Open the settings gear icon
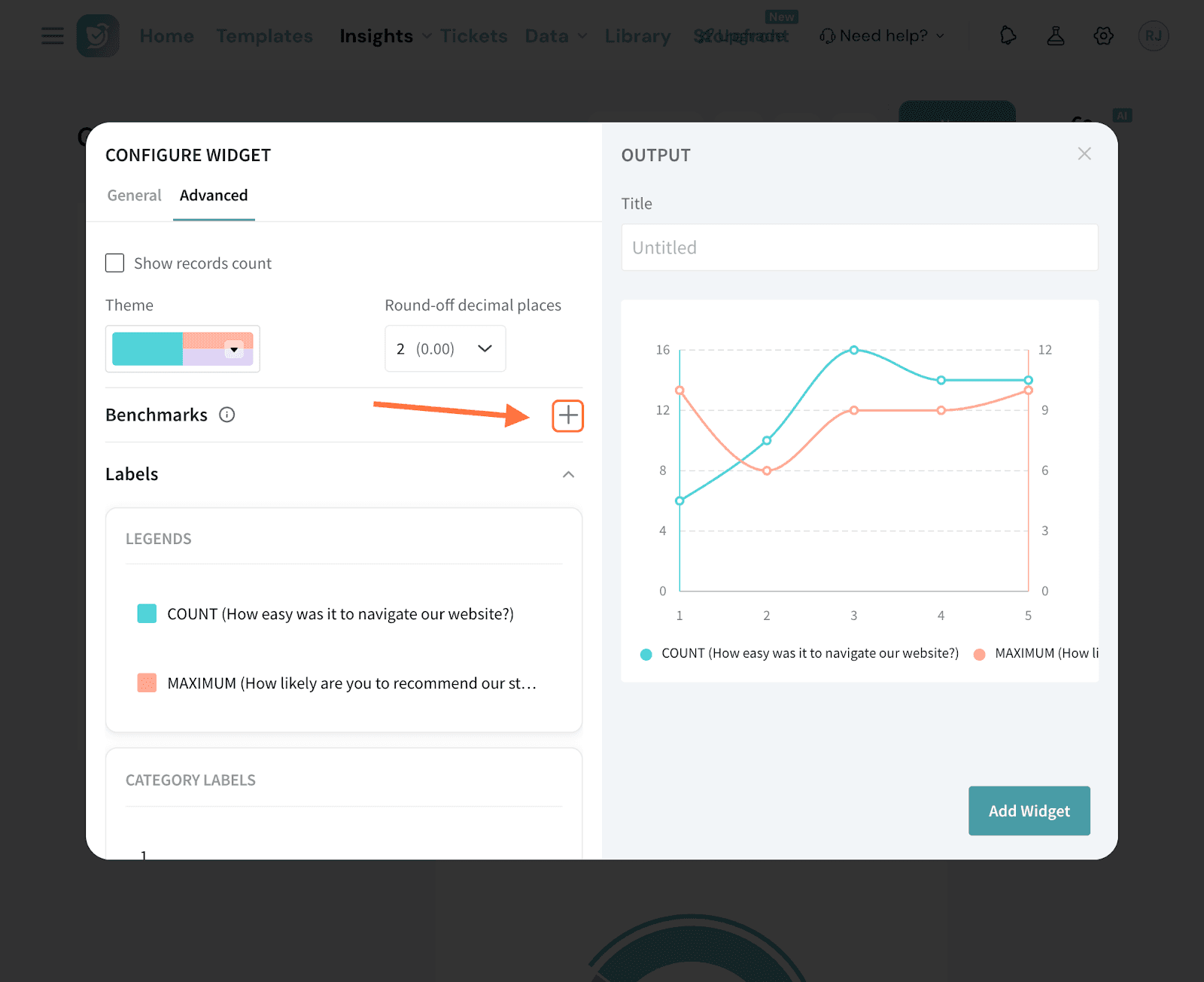The width and height of the screenshot is (1204, 982). [x=1103, y=35]
